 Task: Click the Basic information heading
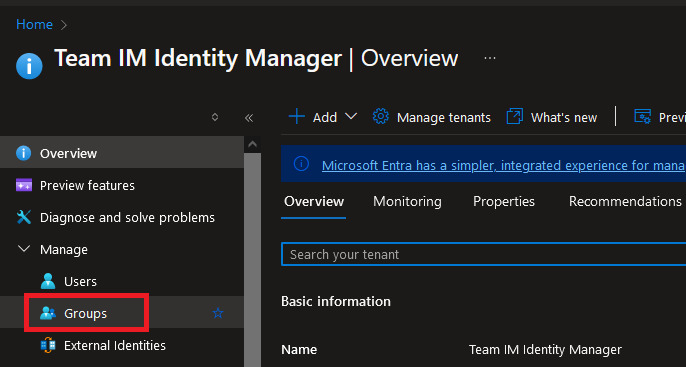pyautogui.click(x=336, y=301)
